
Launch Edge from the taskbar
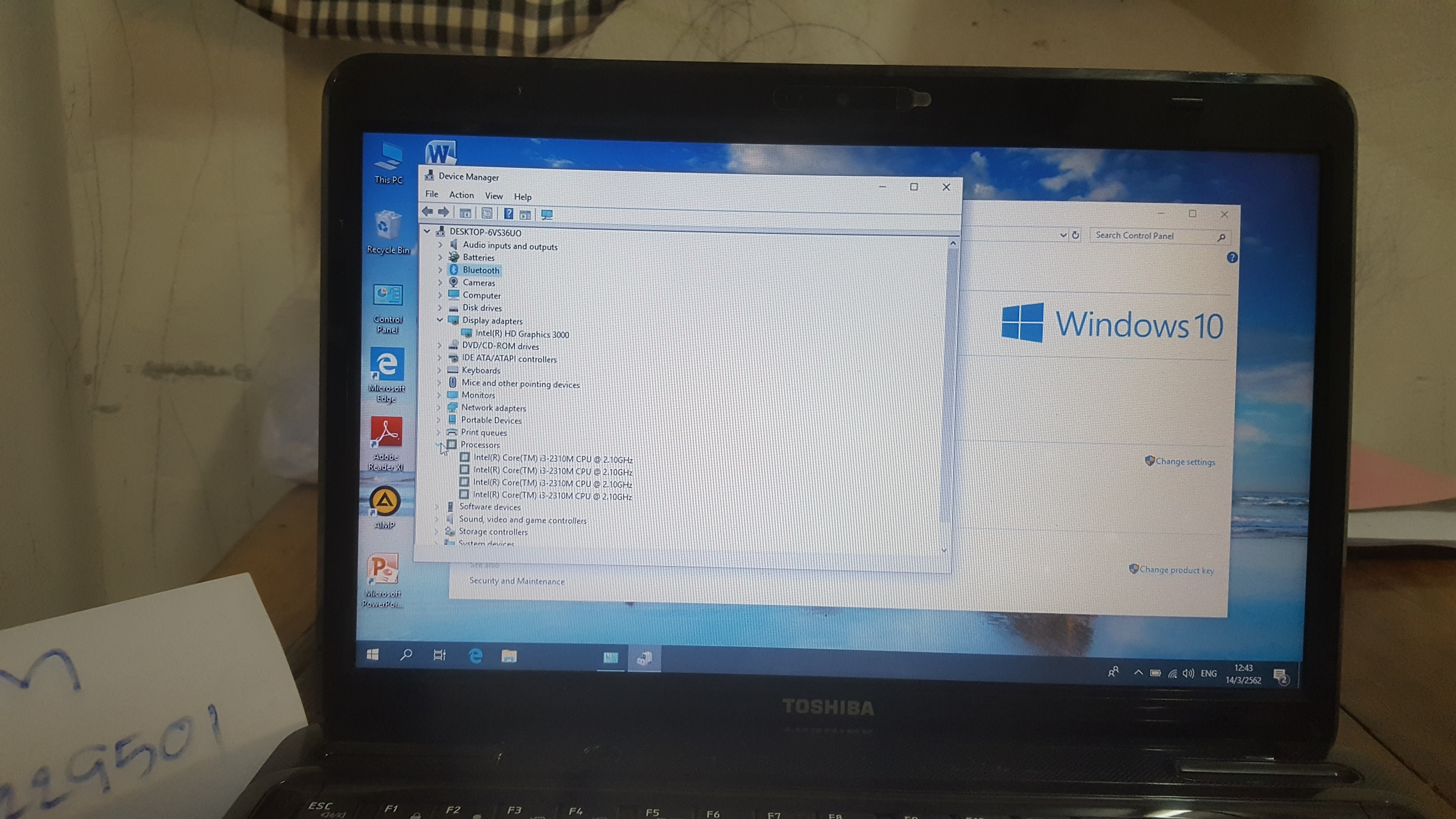[x=476, y=656]
